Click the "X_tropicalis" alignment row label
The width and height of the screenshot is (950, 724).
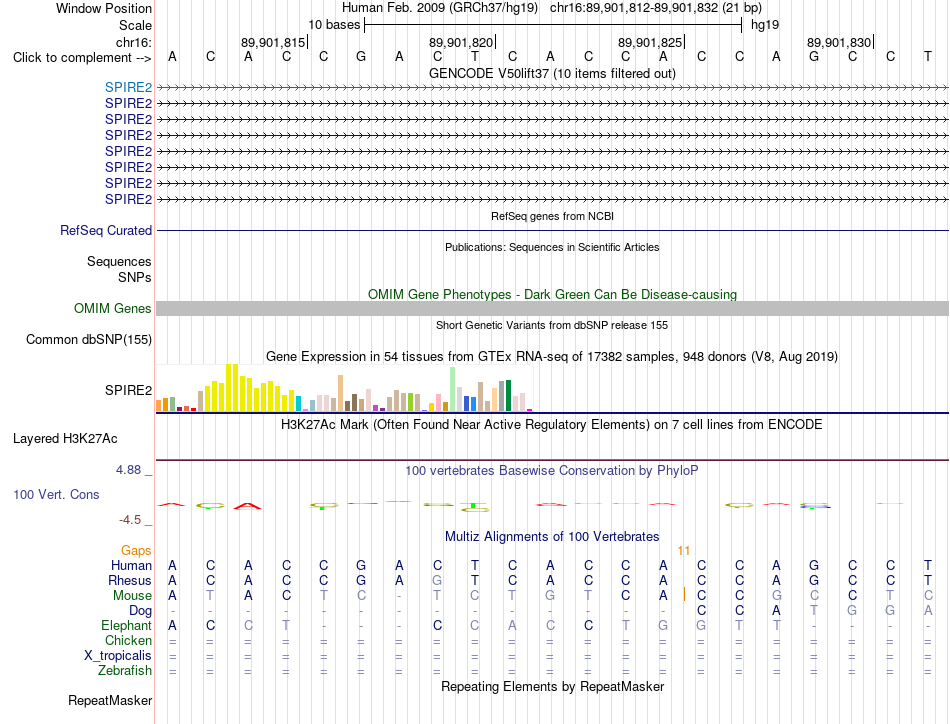pos(118,656)
